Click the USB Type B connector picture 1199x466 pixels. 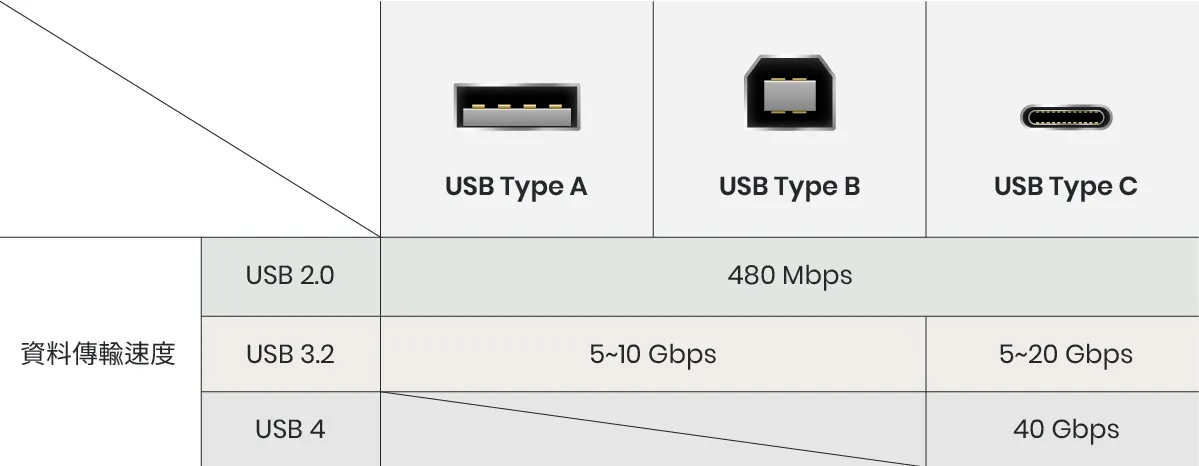(x=790, y=92)
